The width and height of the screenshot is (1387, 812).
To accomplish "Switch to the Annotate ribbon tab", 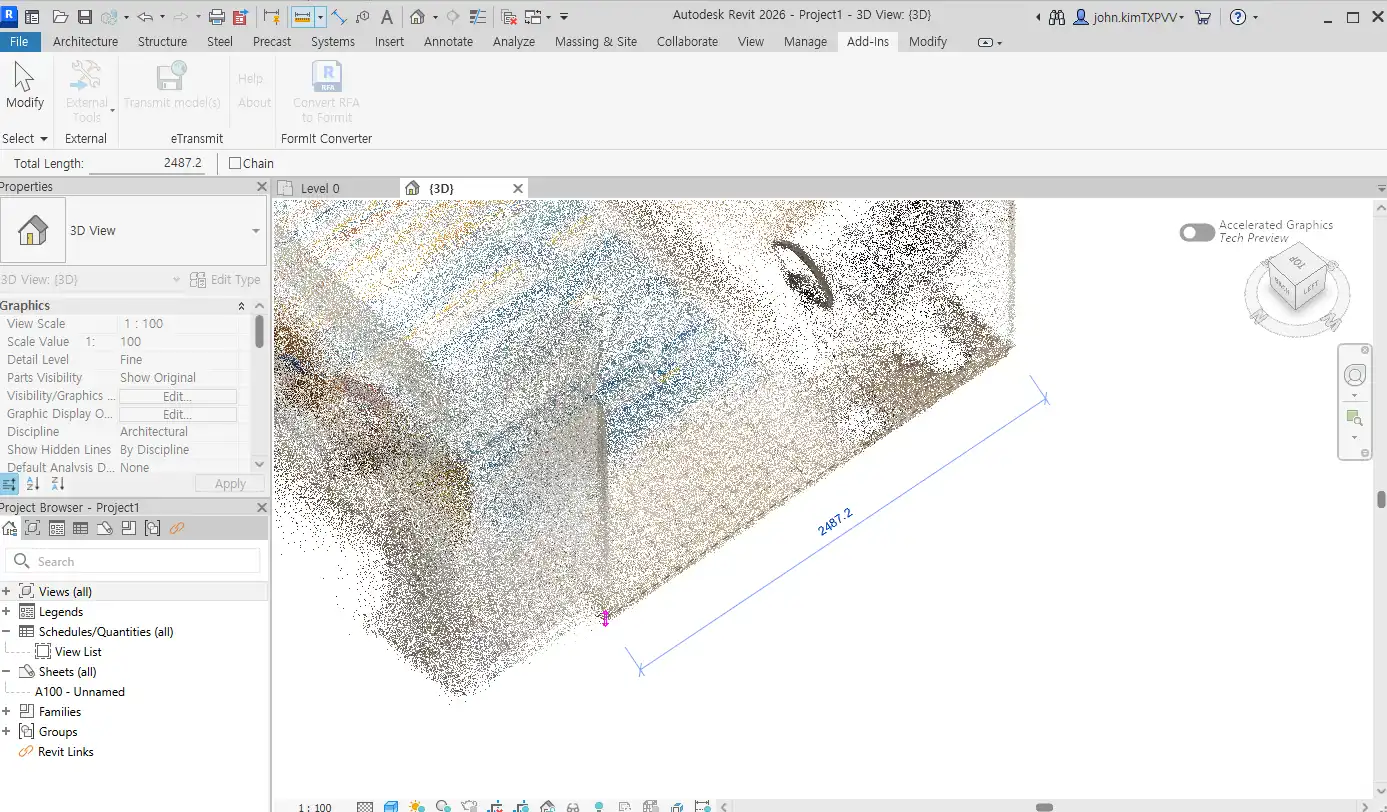I will click(x=448, y=41).
